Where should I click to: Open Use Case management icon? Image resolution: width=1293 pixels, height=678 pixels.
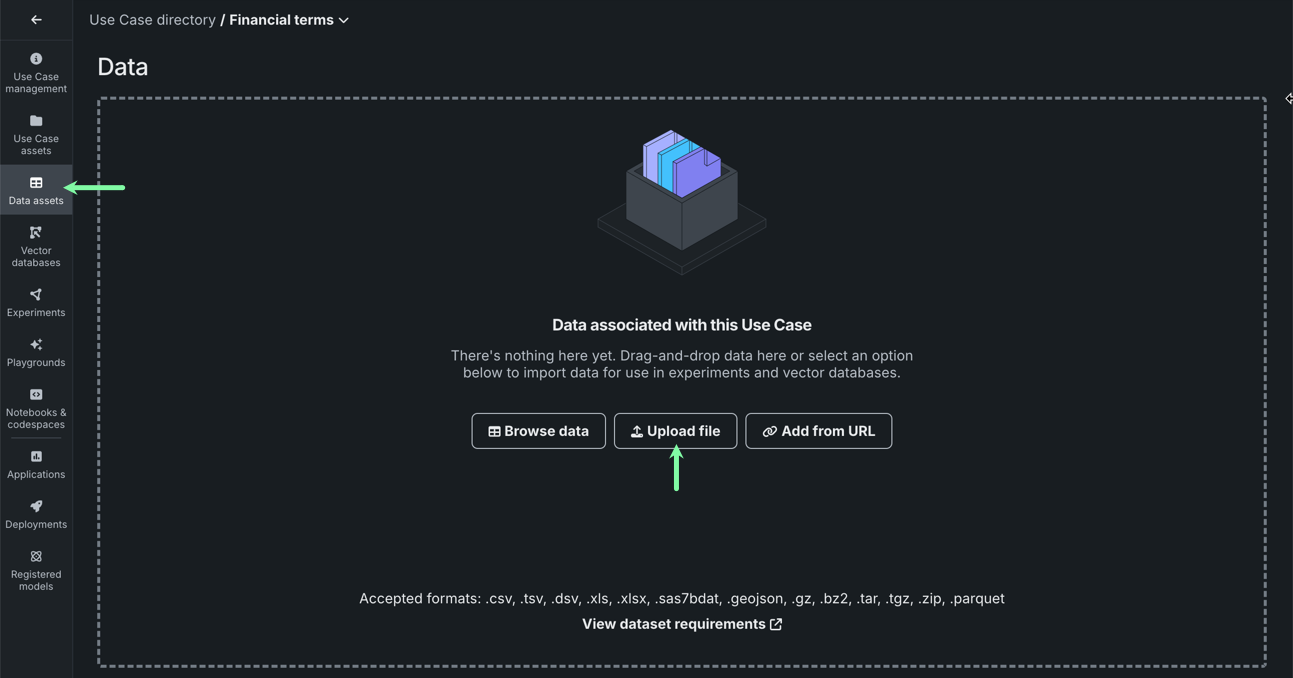(x=36, y=59)
